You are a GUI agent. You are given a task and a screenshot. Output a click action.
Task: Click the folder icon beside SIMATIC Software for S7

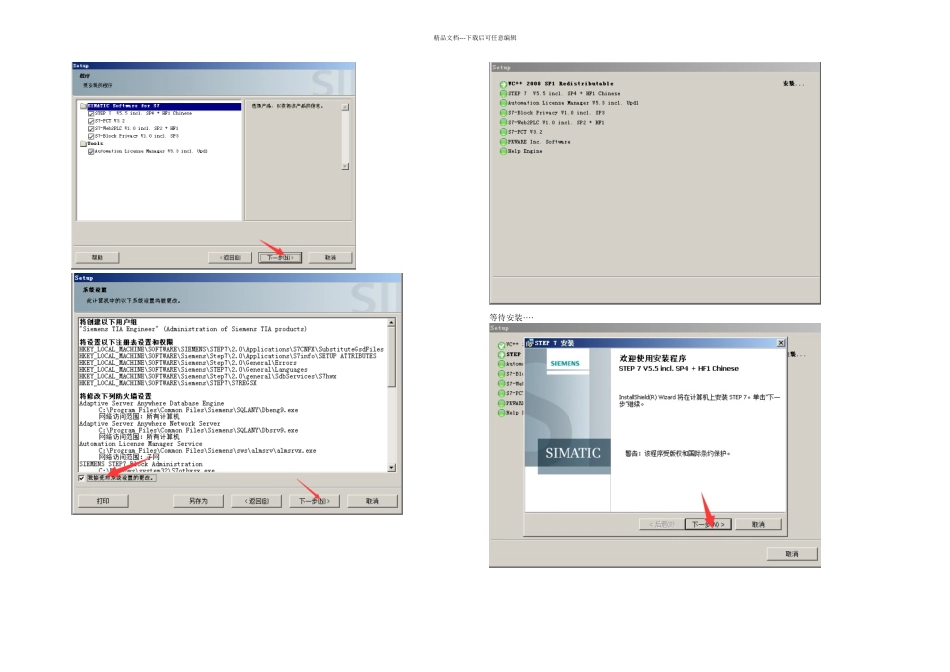pyautogui.click(x=84, y=106)
